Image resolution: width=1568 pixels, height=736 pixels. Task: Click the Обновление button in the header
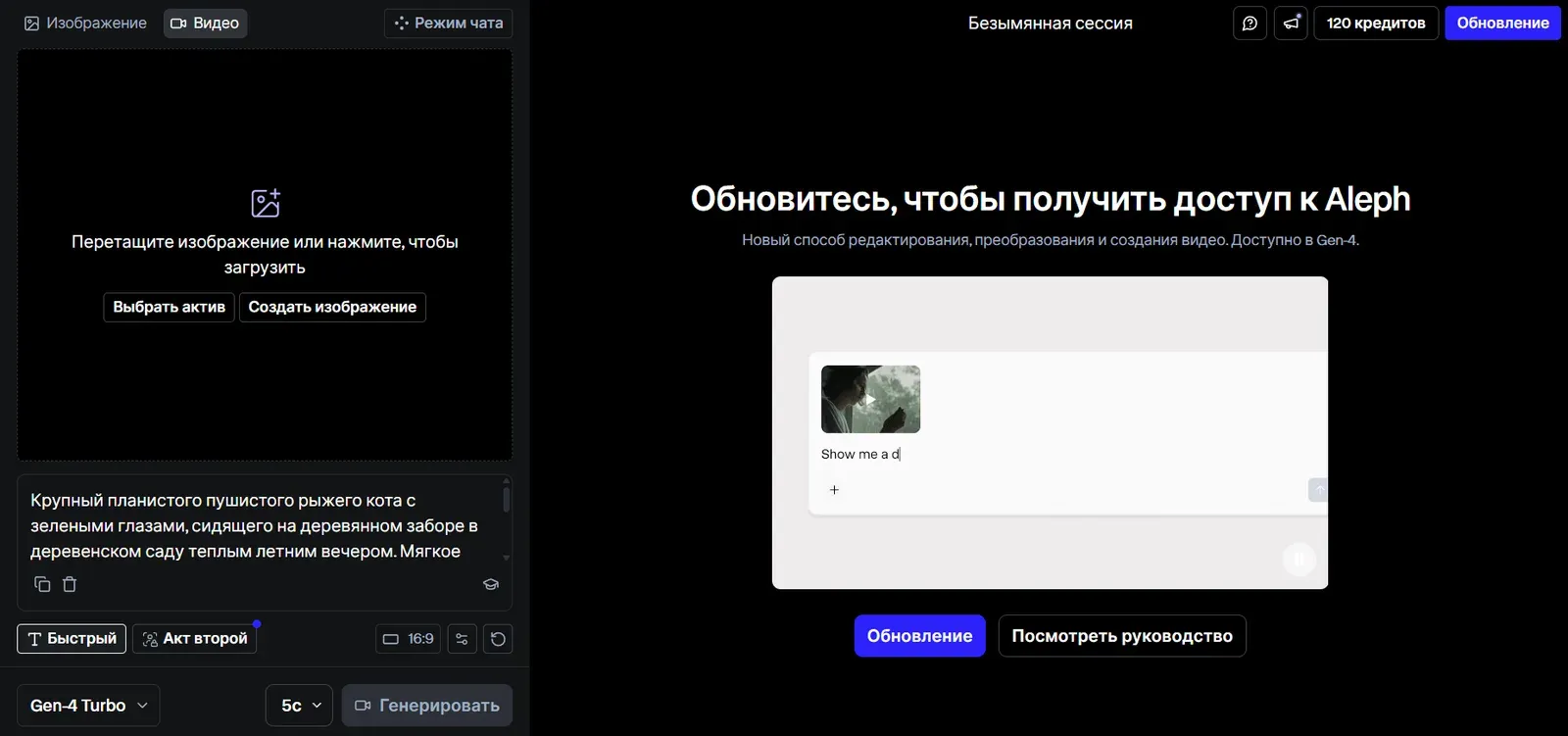[x=1502, y=23]
